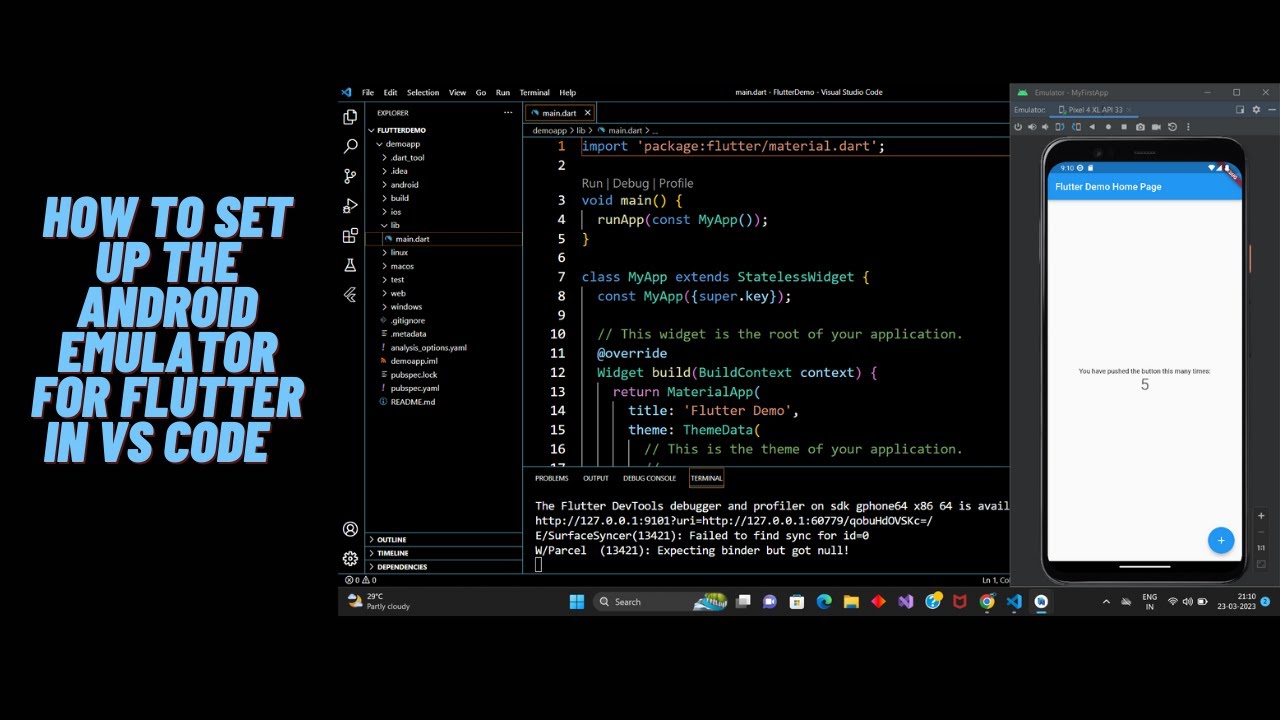This screenshot has width=1280, height=720.
Task: Open Microsoft Edge from the taskbar
Action: click(x=824, y=602)
